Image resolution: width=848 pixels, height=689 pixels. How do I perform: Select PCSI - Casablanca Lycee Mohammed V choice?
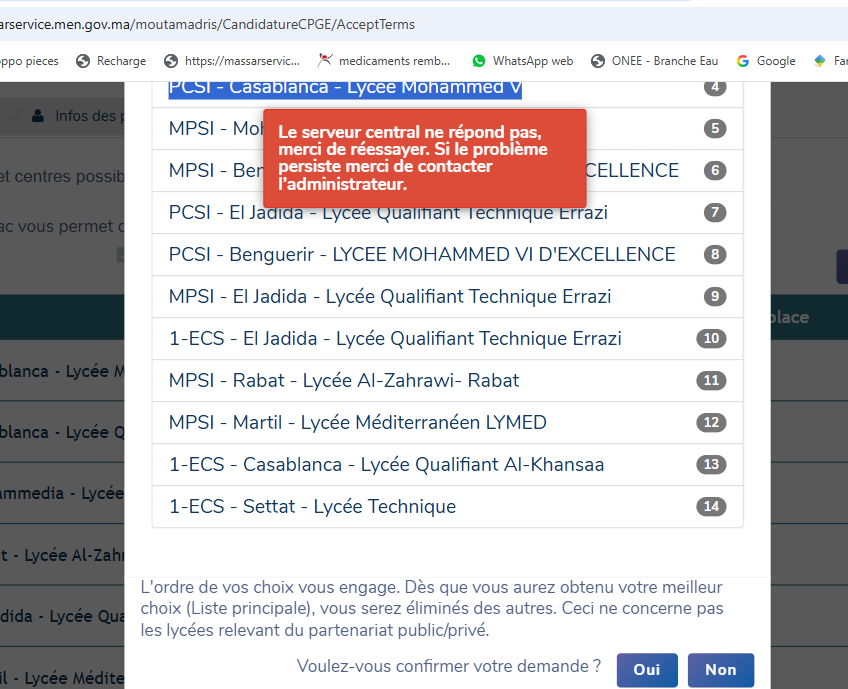(345, 88)
